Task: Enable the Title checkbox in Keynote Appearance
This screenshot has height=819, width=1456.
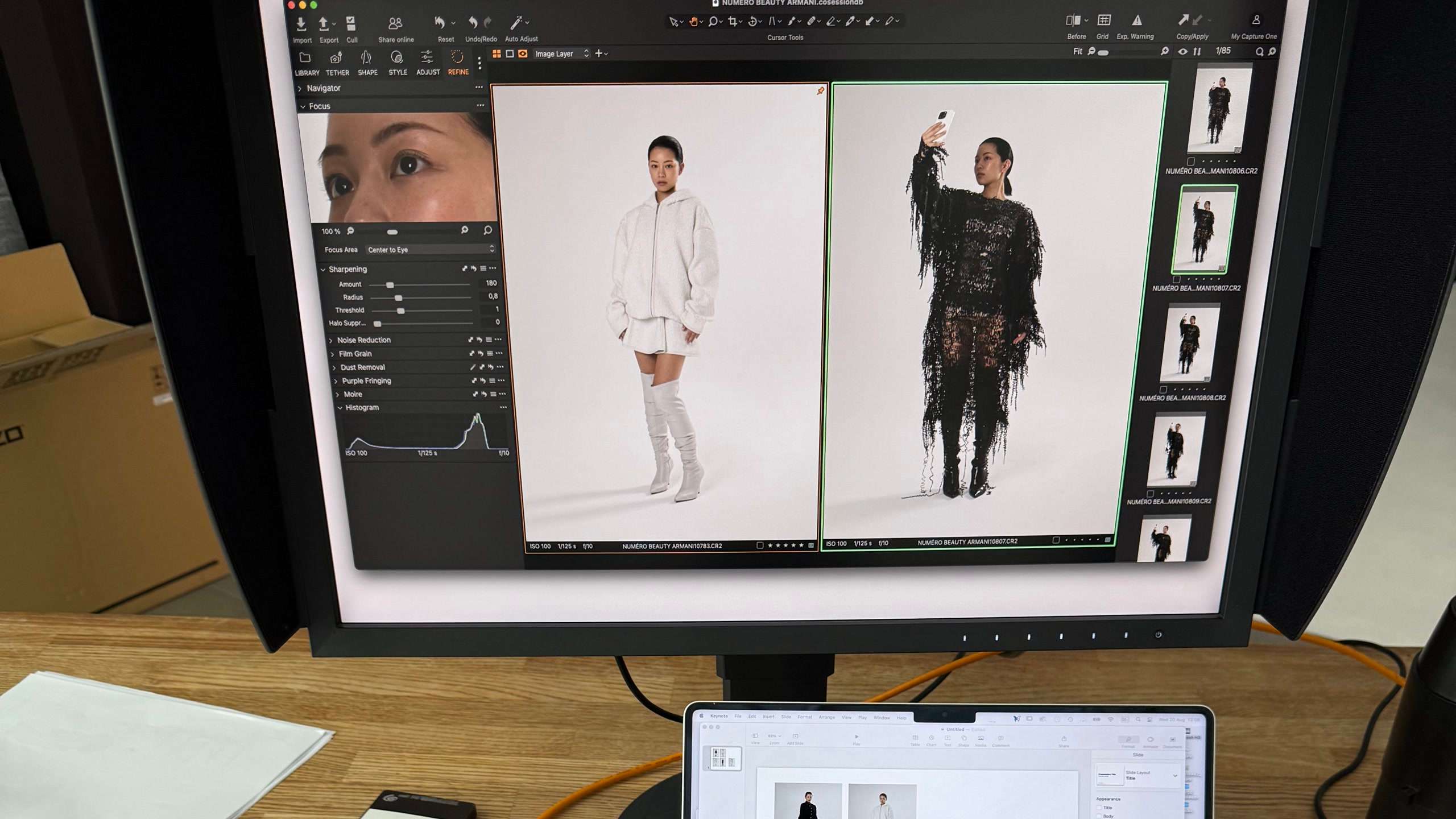Action: coord(1099,808)
